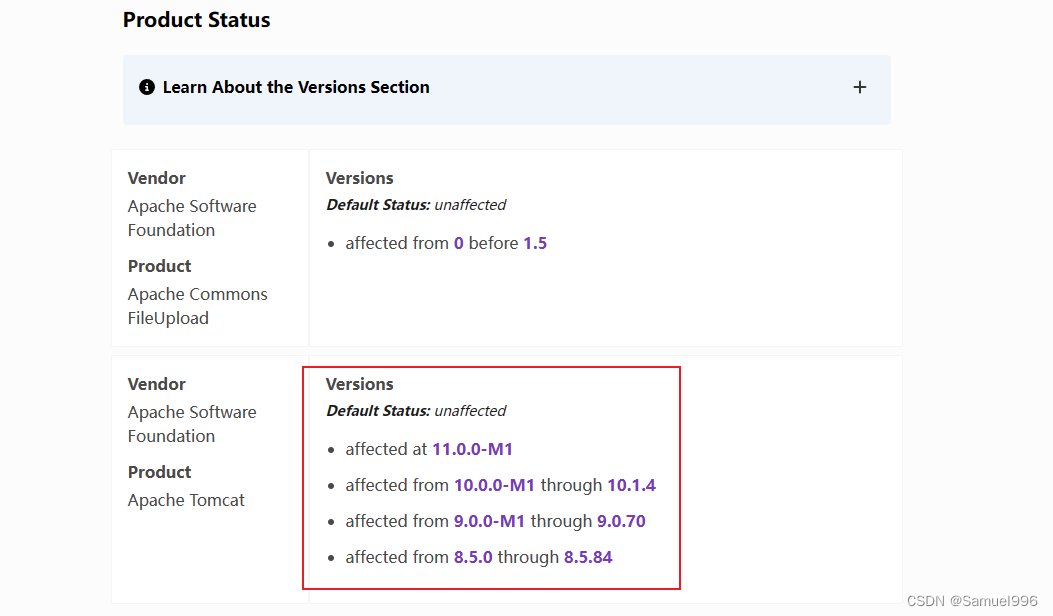
Task: Expand the Versions Section info with plus icon
Action: pos(860,87)
